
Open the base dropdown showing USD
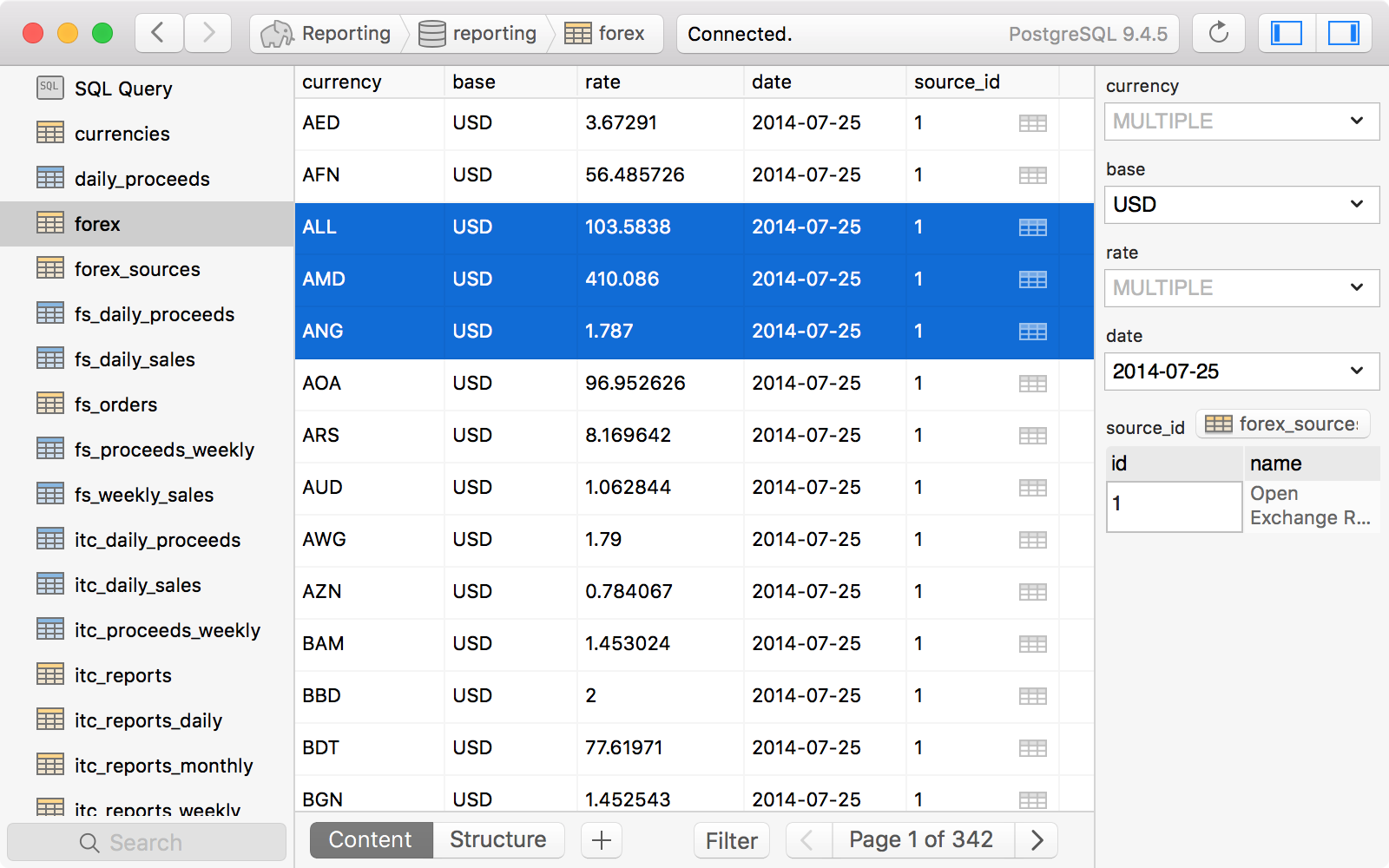[x=1241, y=205]
